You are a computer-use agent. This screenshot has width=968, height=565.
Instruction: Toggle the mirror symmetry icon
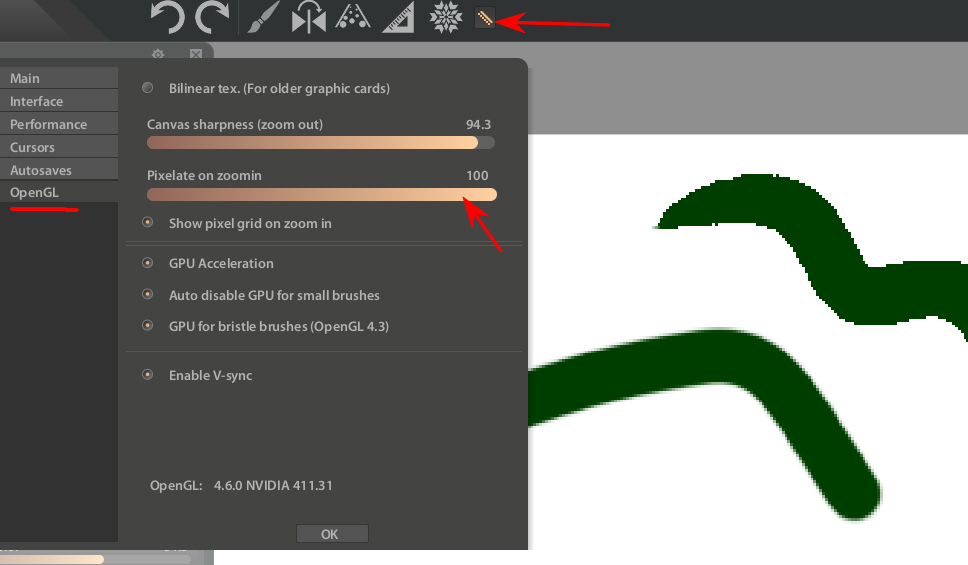[308, 18]
